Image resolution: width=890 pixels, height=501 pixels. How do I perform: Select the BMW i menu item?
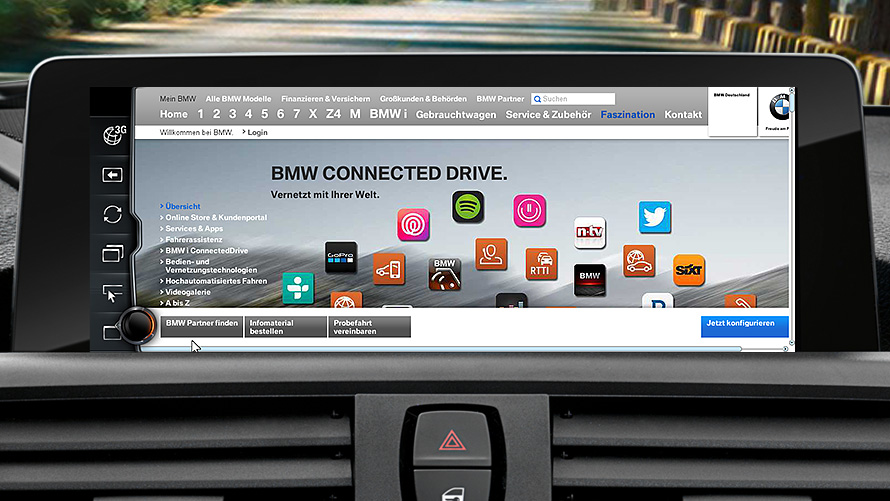pyautogui.click(x=388, y=114)
